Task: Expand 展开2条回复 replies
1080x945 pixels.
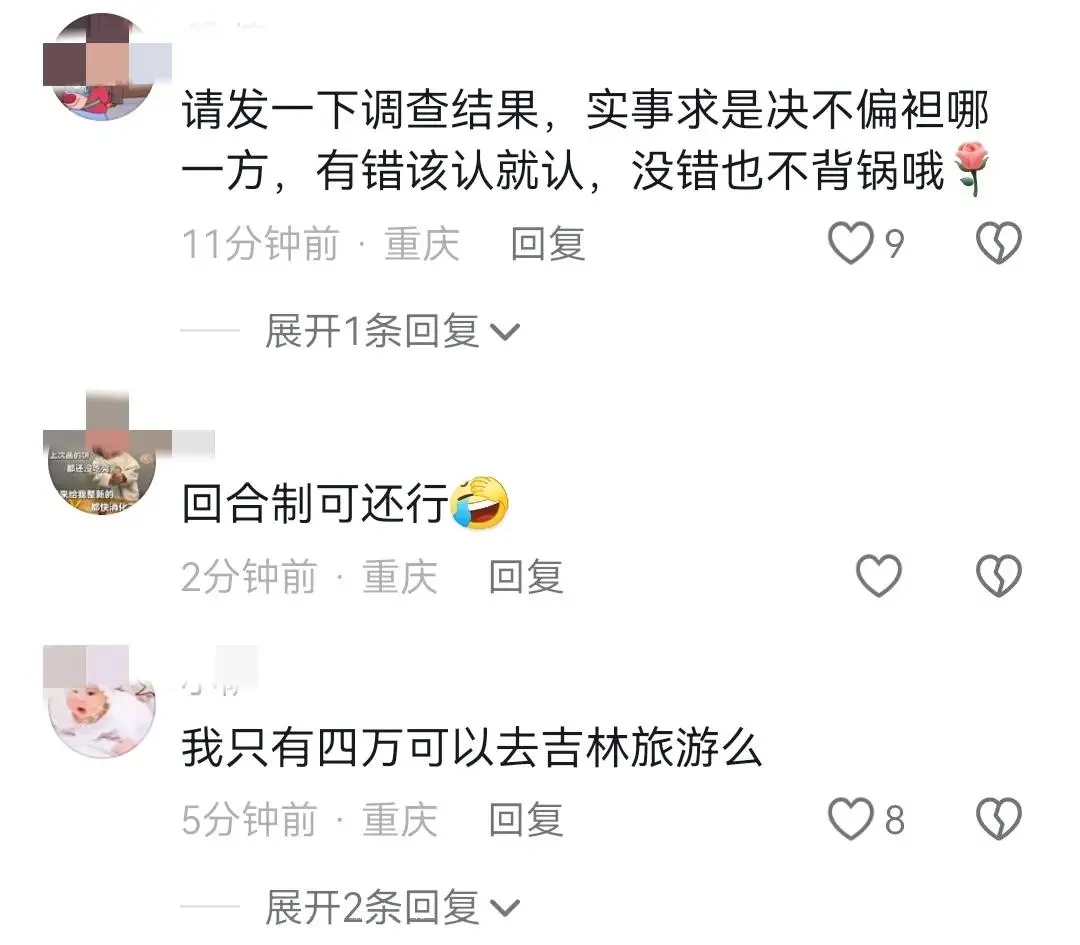Action: click(x=392, y=907)
